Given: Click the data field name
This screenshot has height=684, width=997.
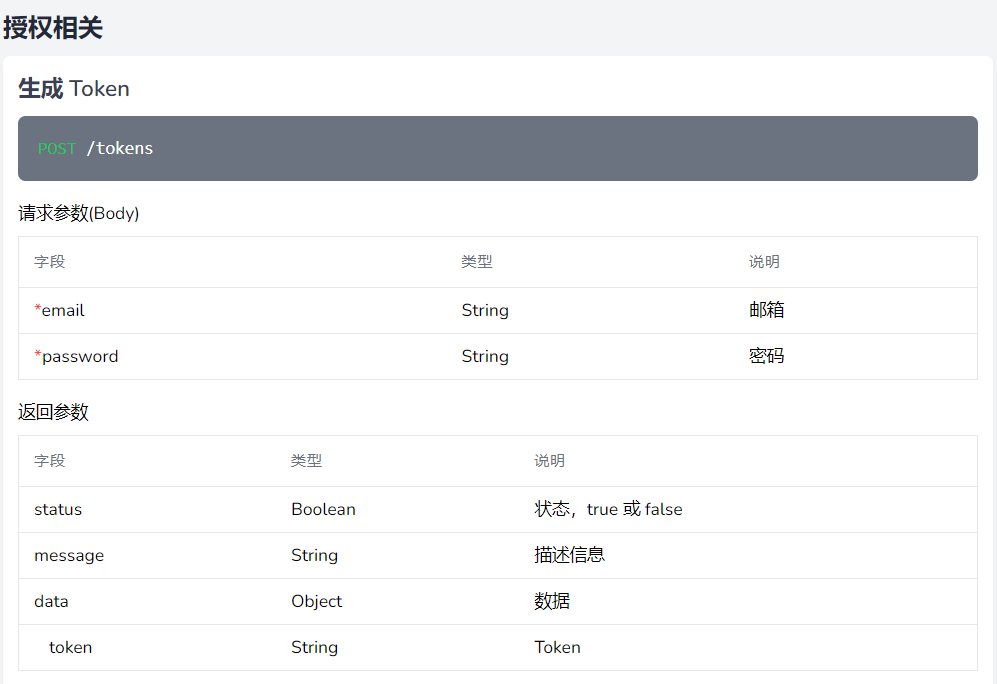Looking at the screenshot, I should pyautogui.click(x=51, y=602).
